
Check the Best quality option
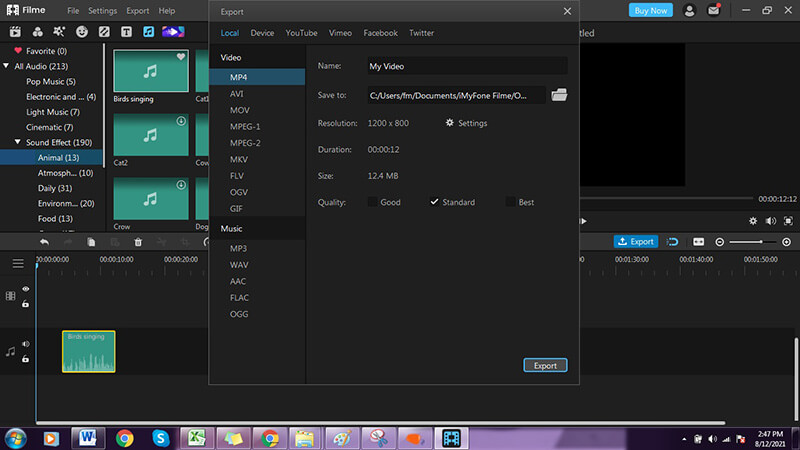[510, 202]
